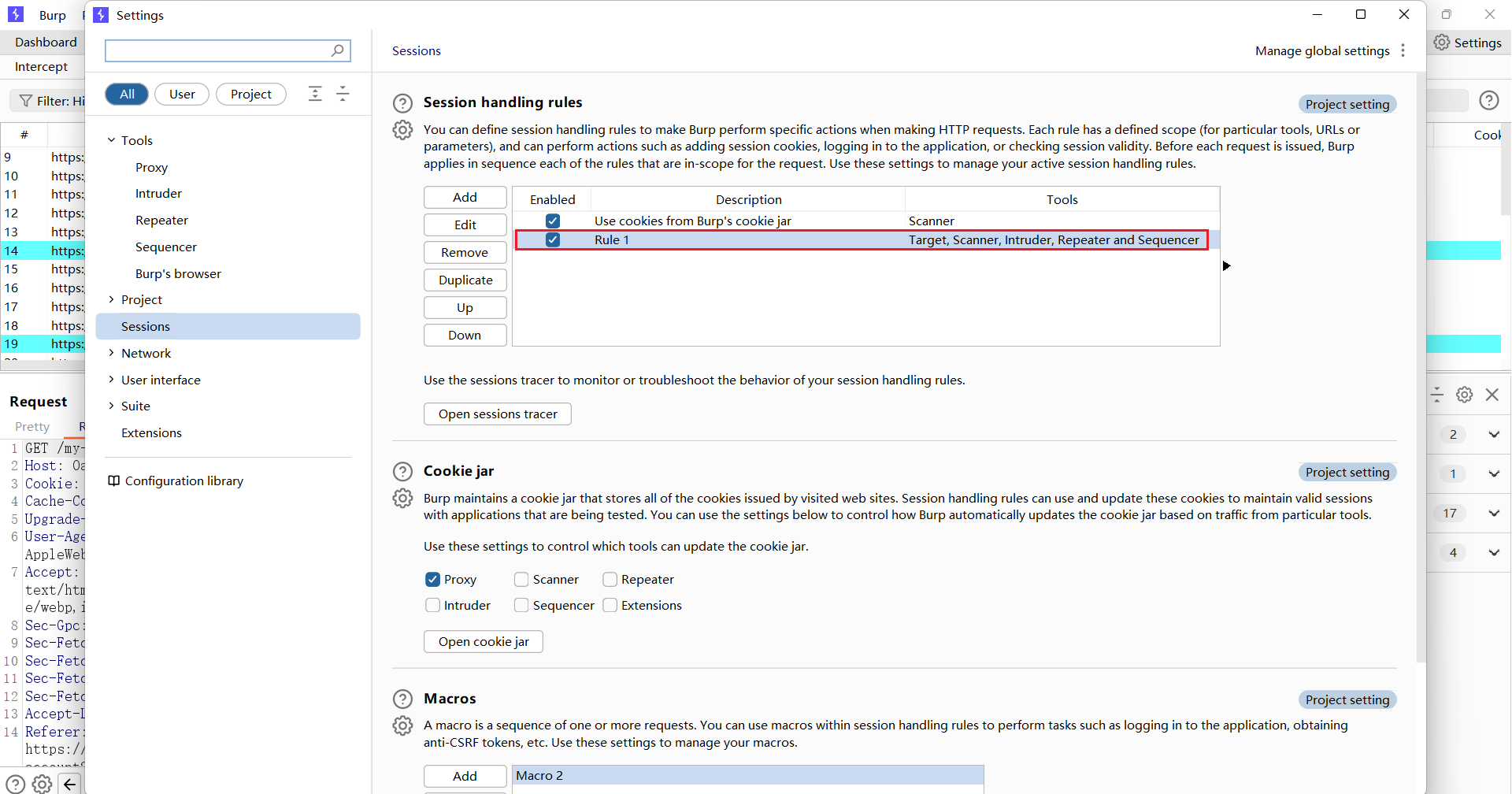This screenshot has height=794, width=1512.
Task: Expand the Network tree node
Action: pyautogui.click(x=111, y=353)
